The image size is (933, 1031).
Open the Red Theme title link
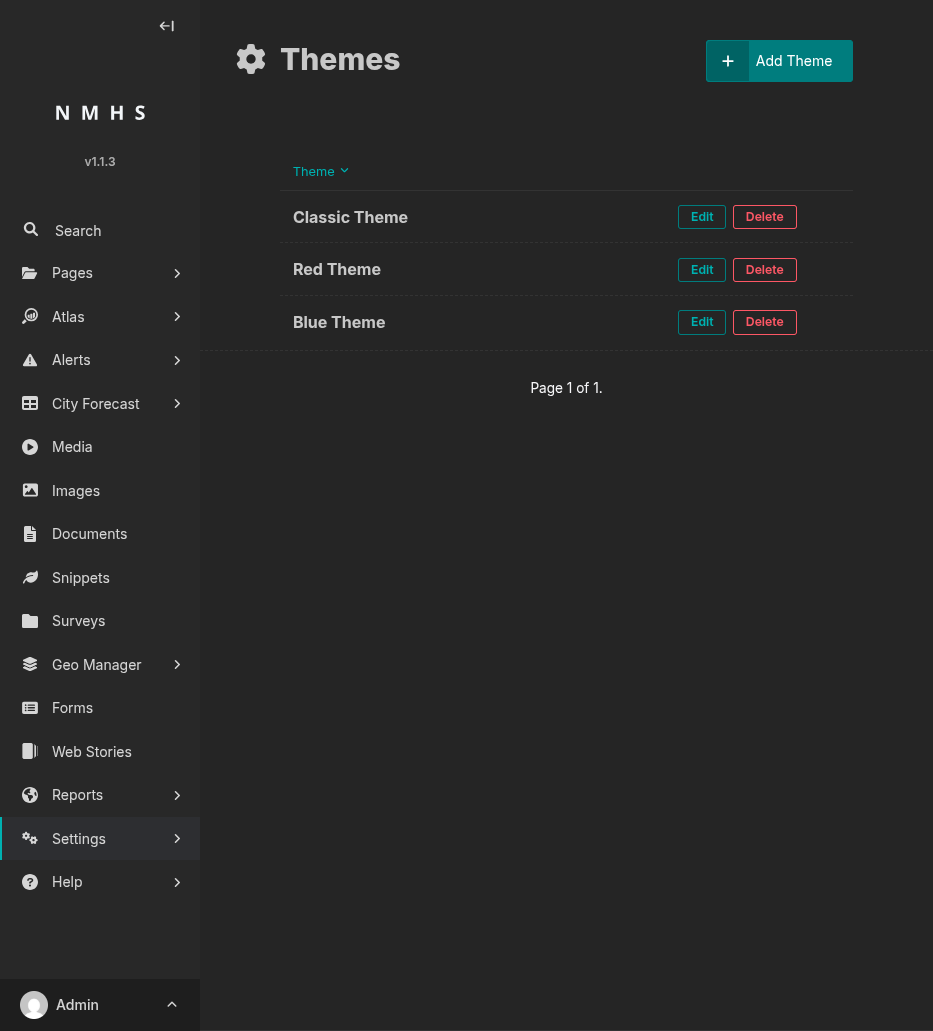(x=337, y=270)
